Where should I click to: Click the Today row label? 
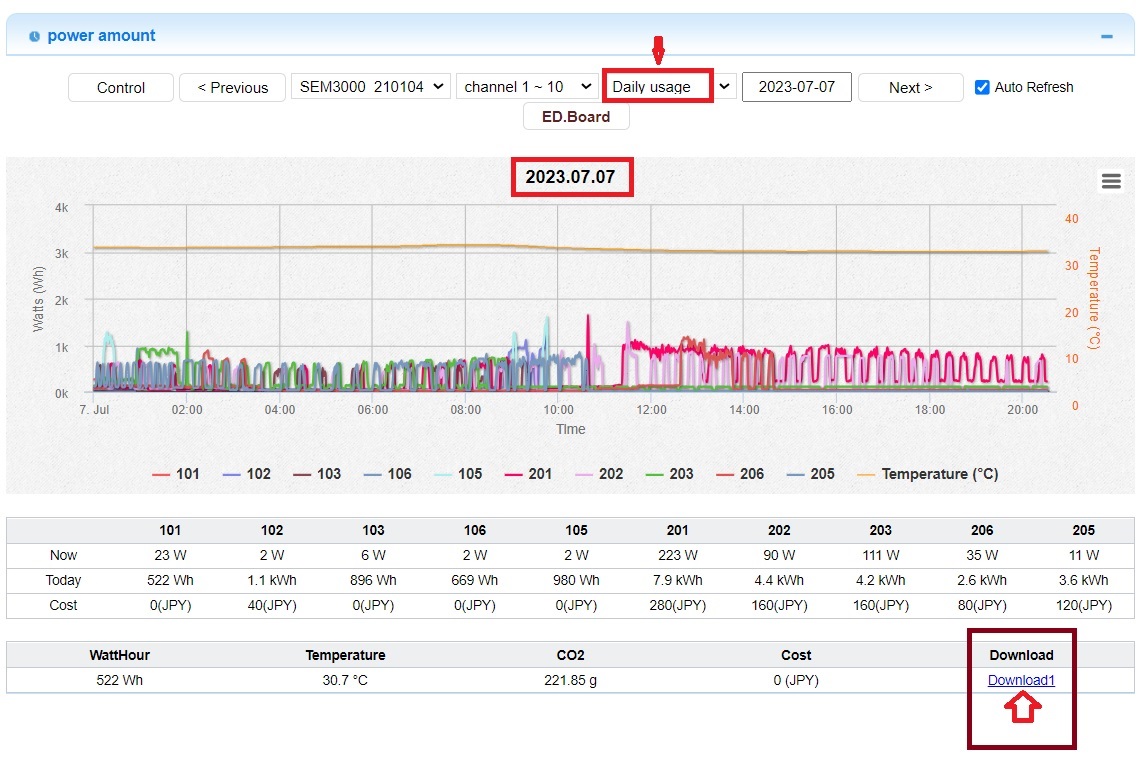point(63,580)
